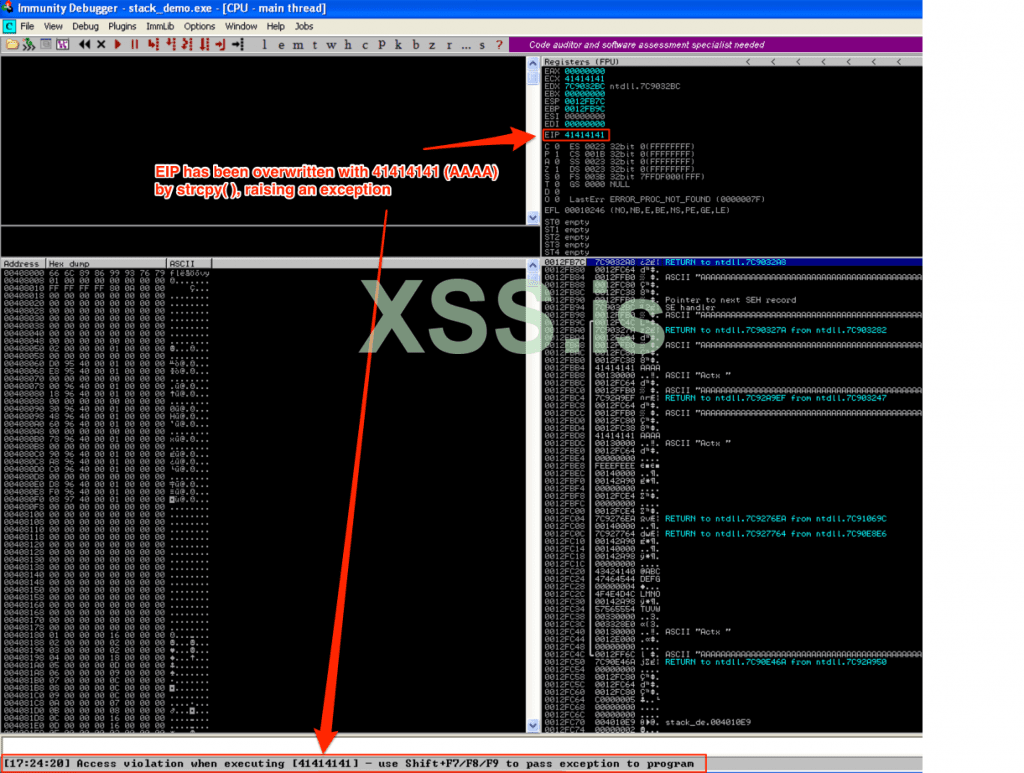Click the Execute till return icon
Screen dimensions: 1024x773
[220, 44]
